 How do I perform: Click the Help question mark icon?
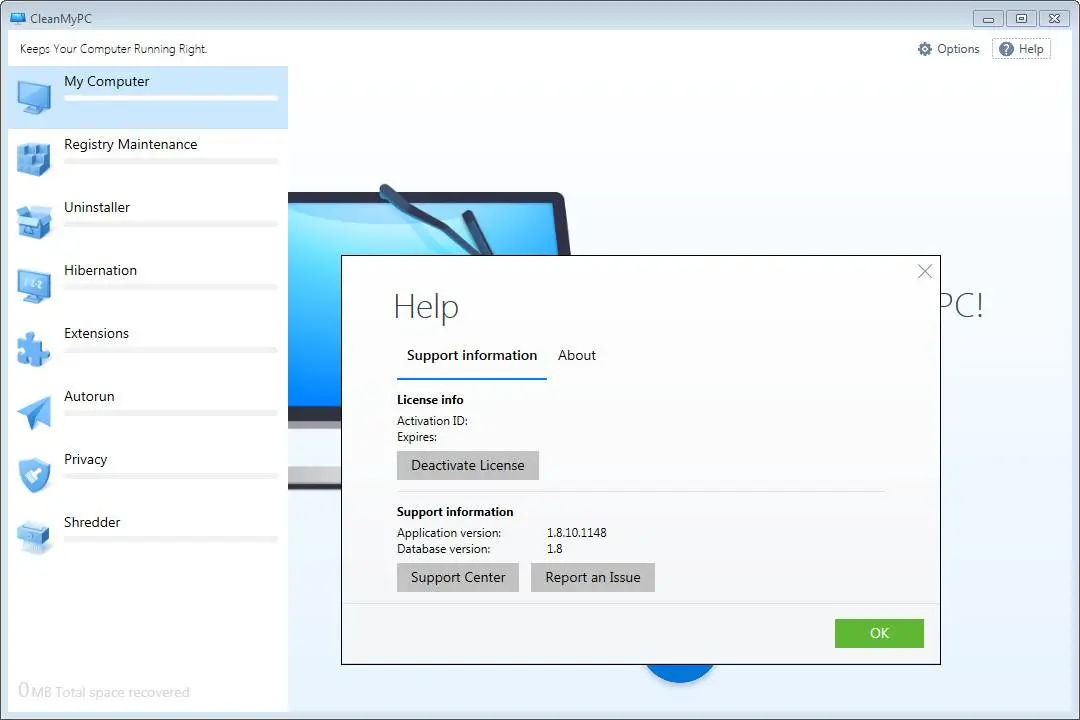coord(1006,49)
